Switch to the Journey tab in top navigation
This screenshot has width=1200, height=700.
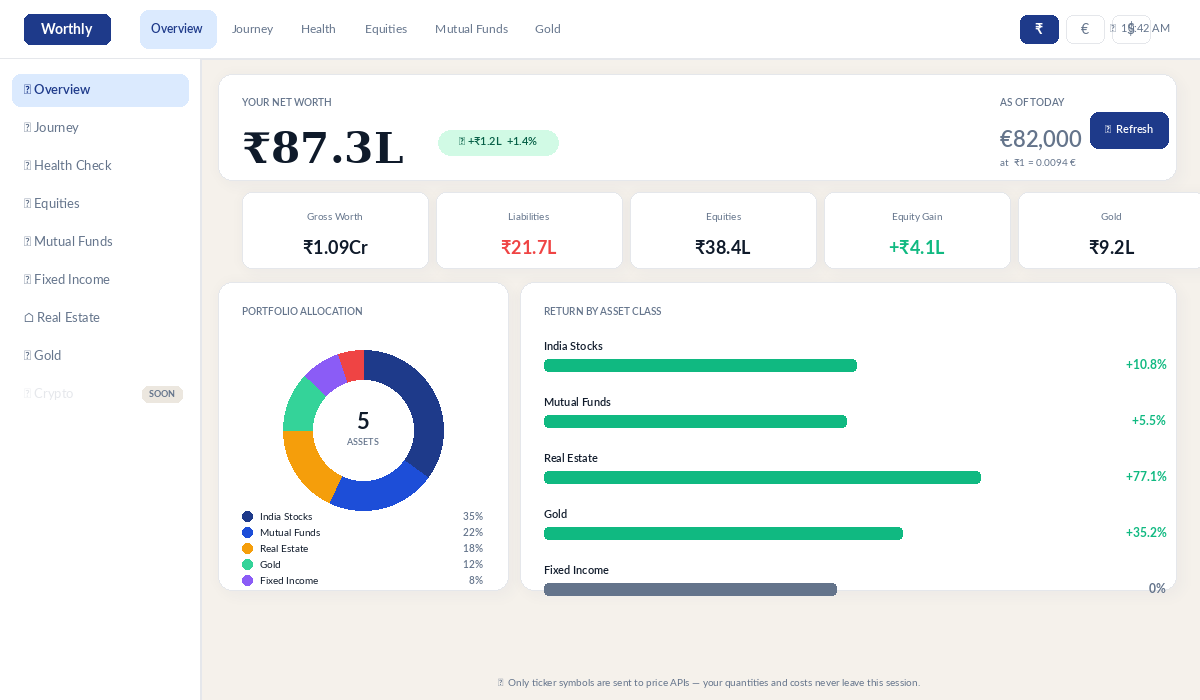tap(252, 29)
